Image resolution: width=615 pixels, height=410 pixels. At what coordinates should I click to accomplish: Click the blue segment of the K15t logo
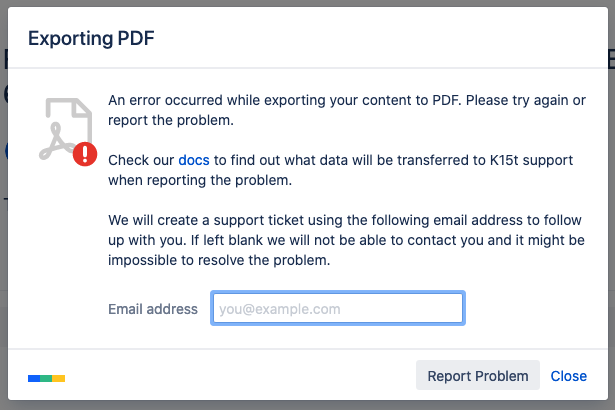coord(33,378)
